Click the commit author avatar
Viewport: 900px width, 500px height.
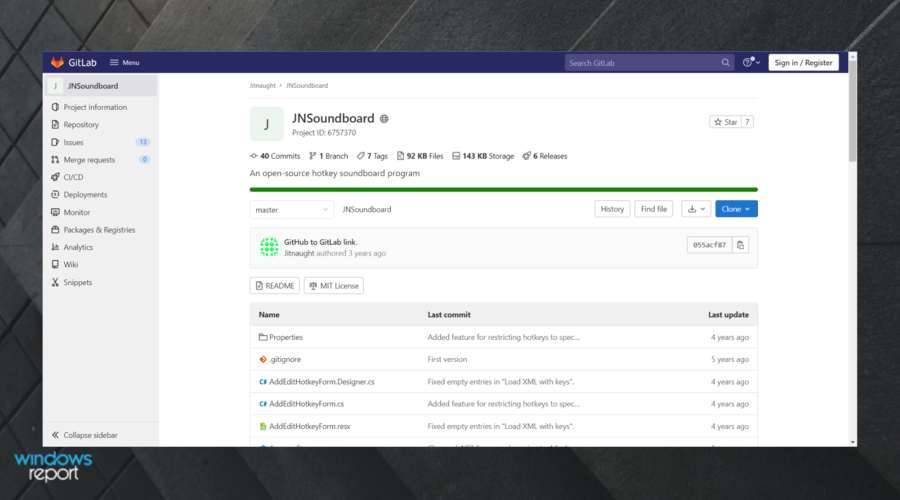tap(269, 247)
